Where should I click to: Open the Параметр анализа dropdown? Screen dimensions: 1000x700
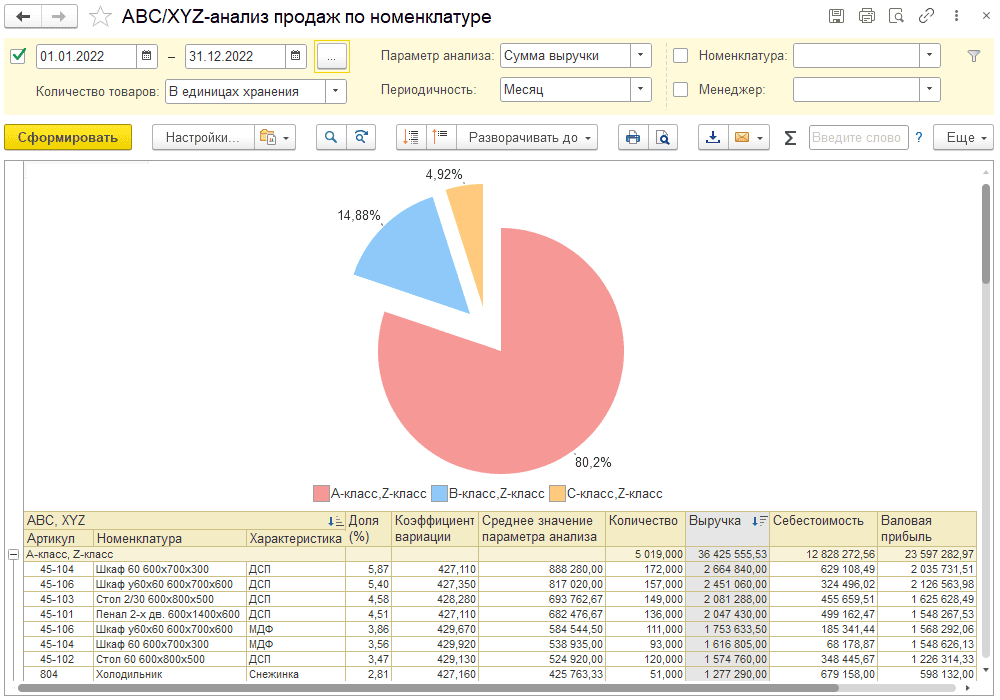pyautogui.click(x=640, y=55)
